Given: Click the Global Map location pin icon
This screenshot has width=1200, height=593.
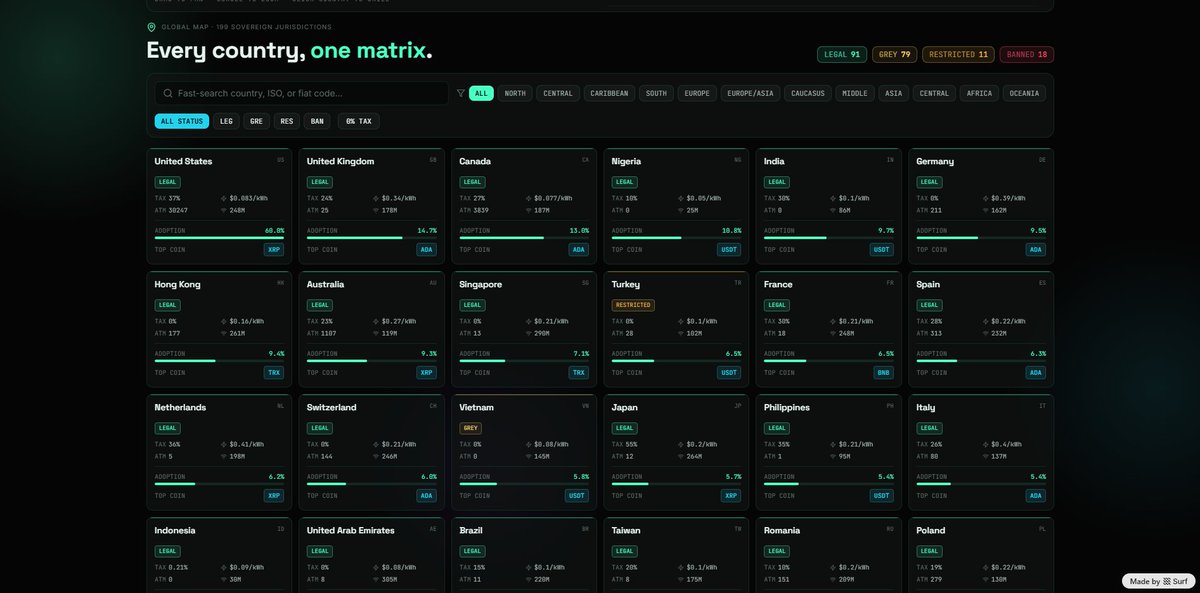Looking at the screenshot, I should click(151, 27).
